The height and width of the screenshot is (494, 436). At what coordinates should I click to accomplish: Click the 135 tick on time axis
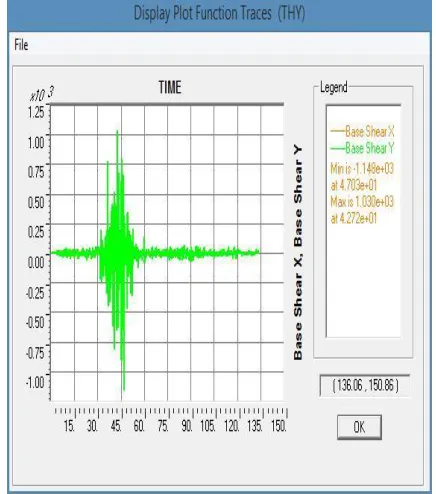pos(254,426)
